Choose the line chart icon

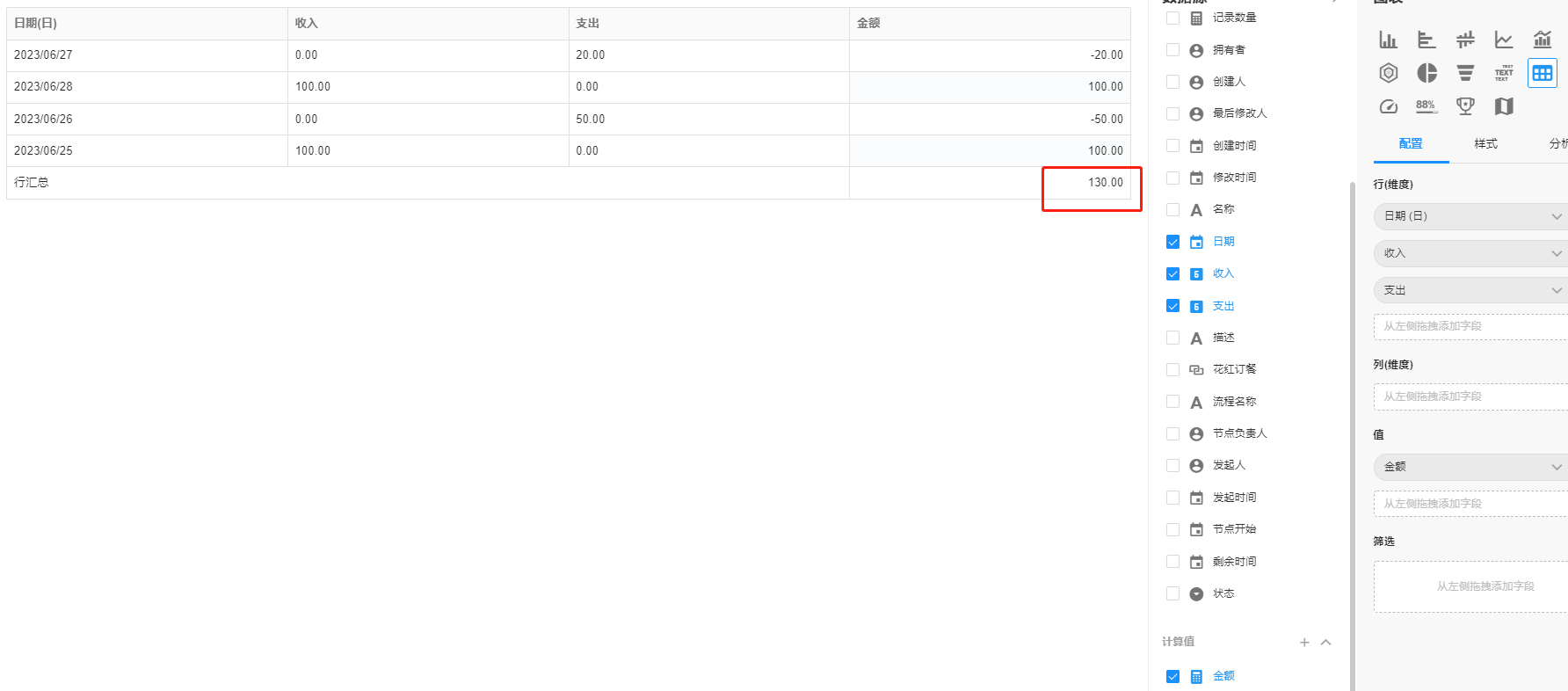1504,40
